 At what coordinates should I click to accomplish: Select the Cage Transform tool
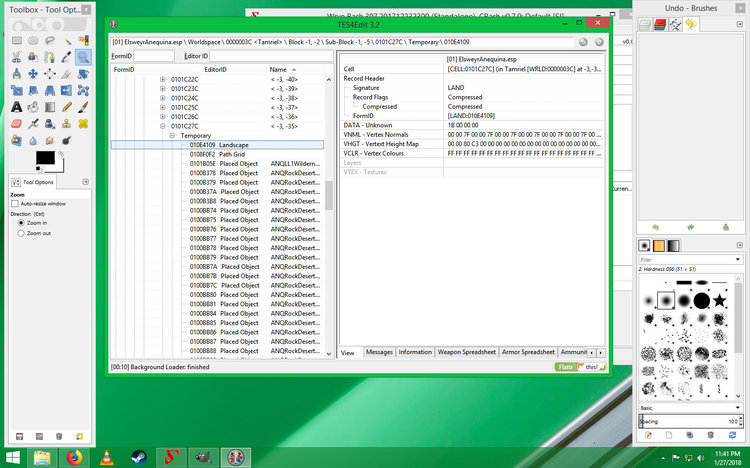(x=83, y=90)
